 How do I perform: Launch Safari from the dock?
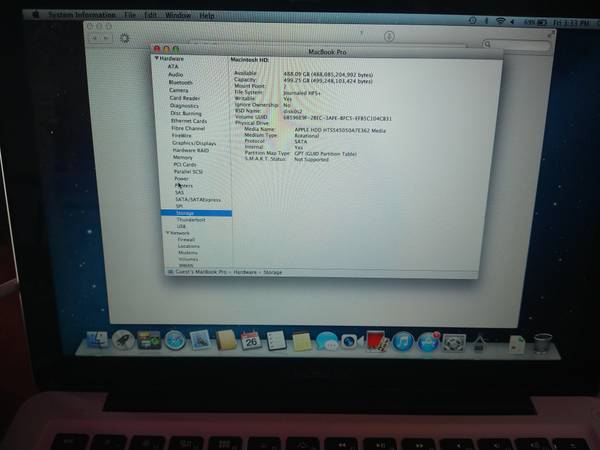pyautogui.click(x=174, y=341)
